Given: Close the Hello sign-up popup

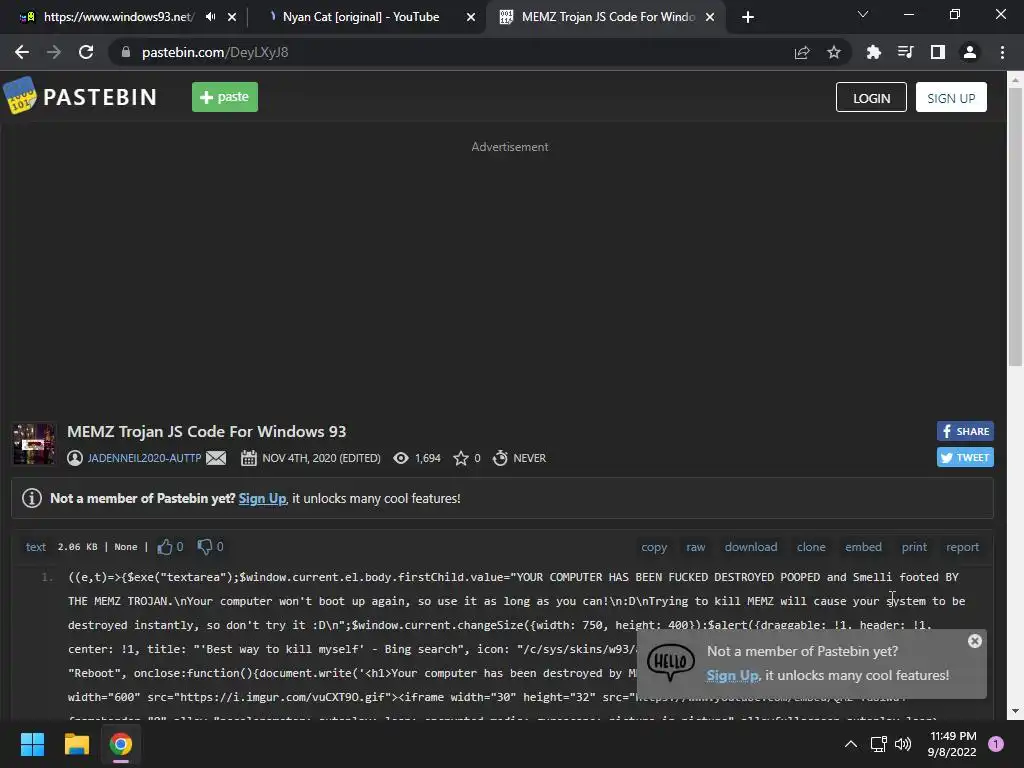Looking at the screenshot, I should pos(975,641).
